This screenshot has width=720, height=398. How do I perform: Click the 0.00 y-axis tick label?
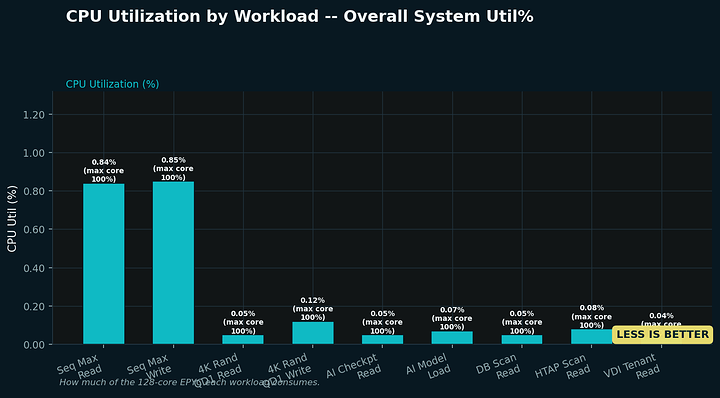tap(34, 345)
